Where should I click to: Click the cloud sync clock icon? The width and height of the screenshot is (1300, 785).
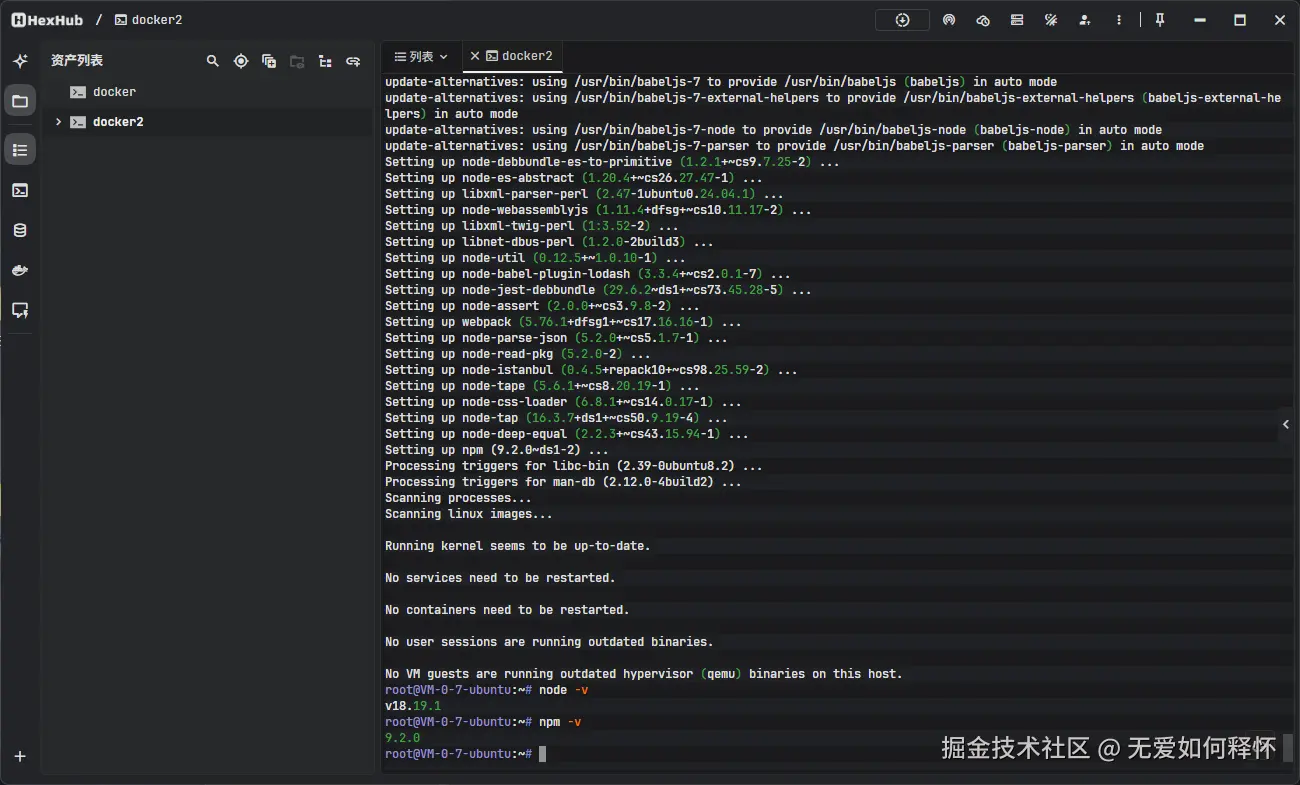(x=983, y=20)
